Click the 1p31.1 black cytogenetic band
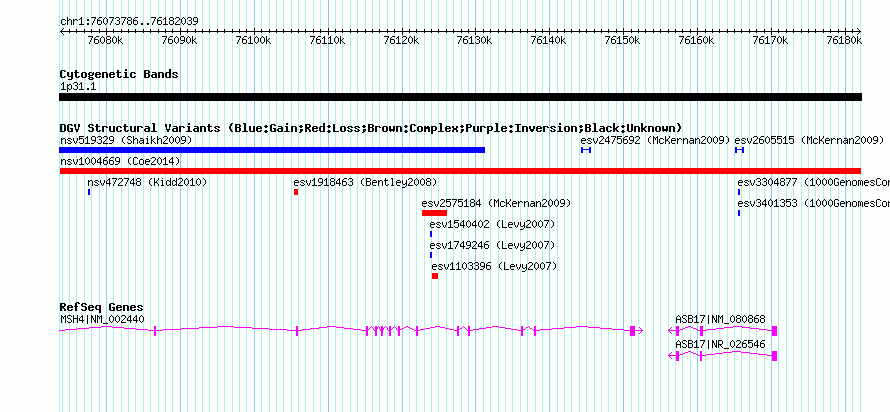 pyautogui.click(x=460, y=97)
